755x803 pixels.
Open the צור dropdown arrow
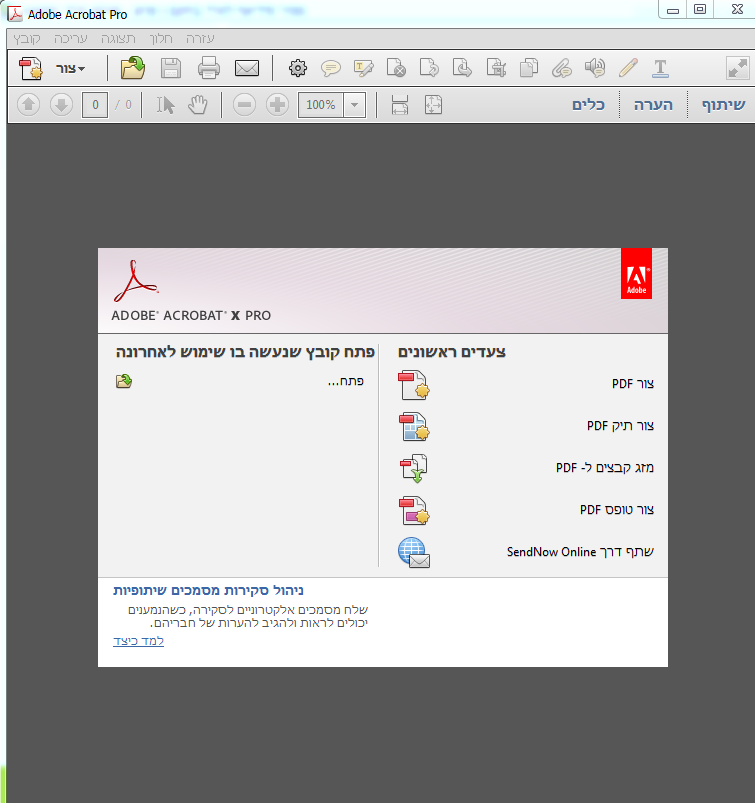pos(82,69)
